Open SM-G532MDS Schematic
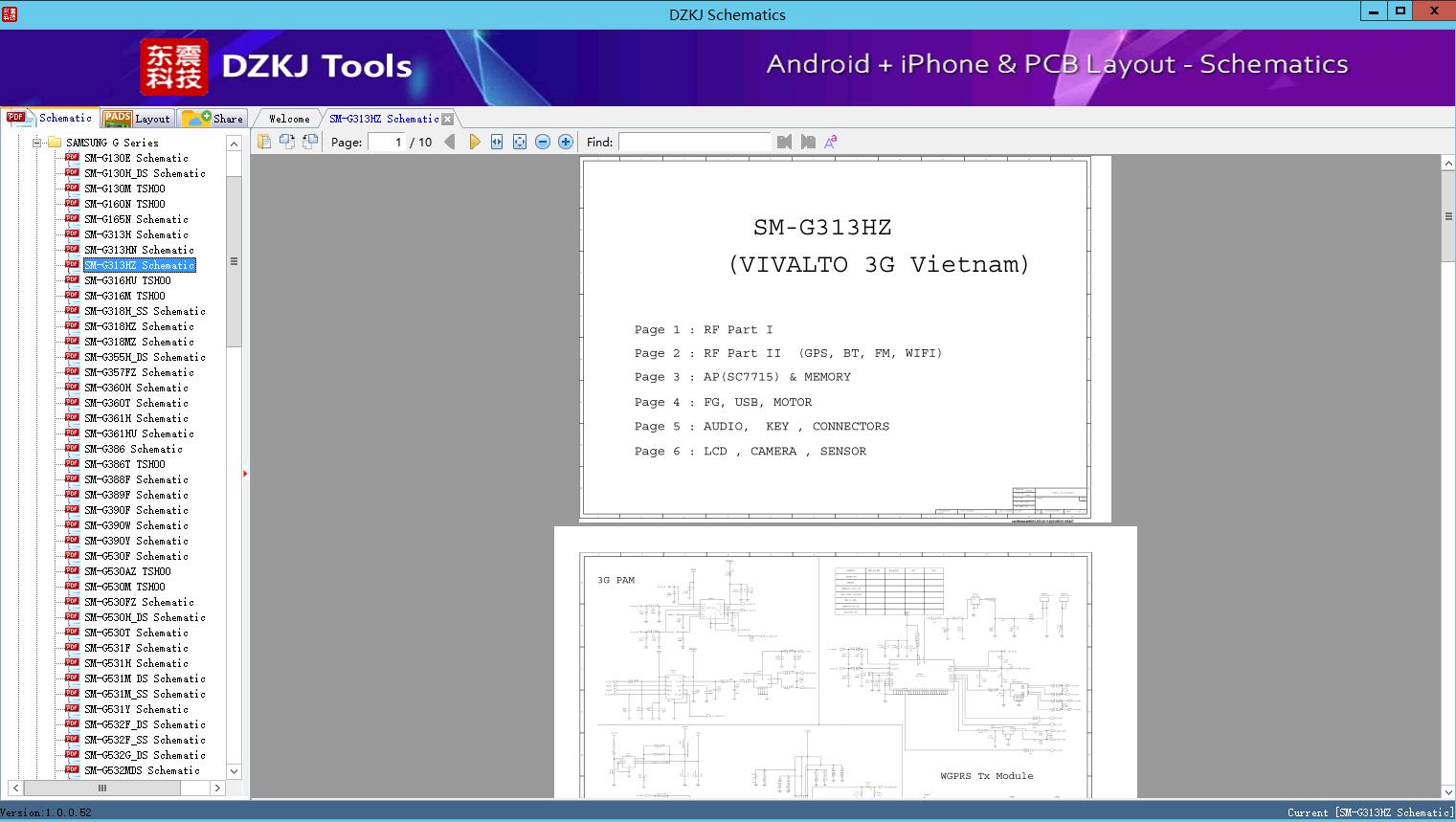1456x822 pixels. coord(142,770)
